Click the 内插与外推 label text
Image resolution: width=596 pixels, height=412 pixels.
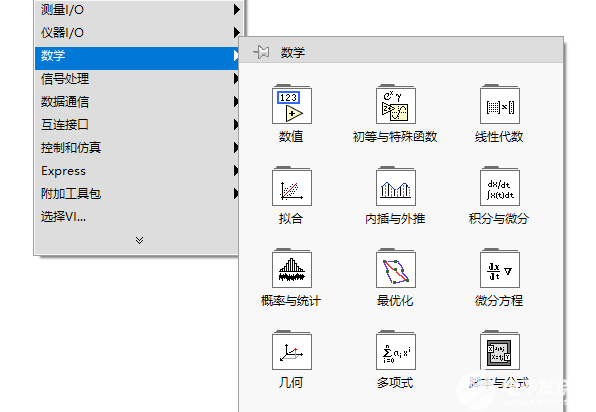[x=395, y=219]
